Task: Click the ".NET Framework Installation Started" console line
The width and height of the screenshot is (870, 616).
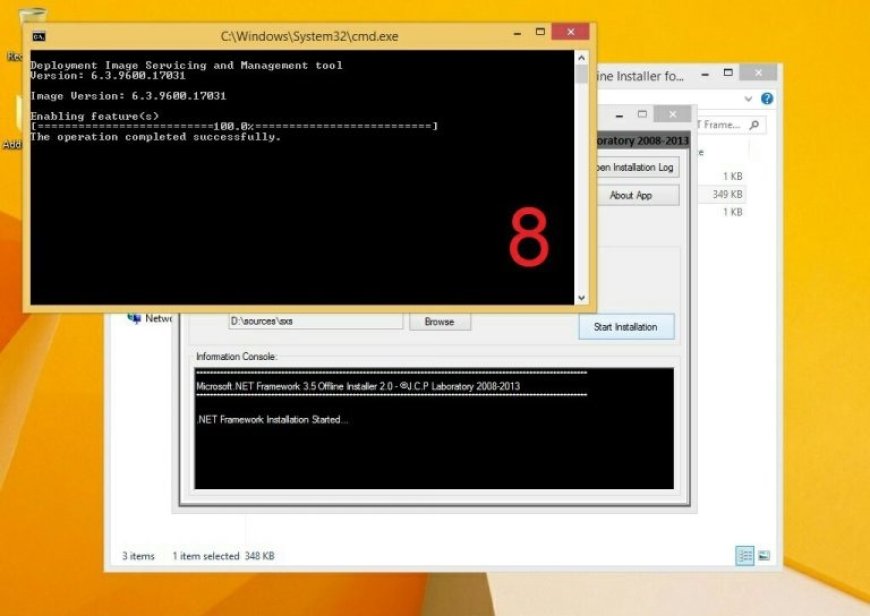Action: [x=272, y=420]
